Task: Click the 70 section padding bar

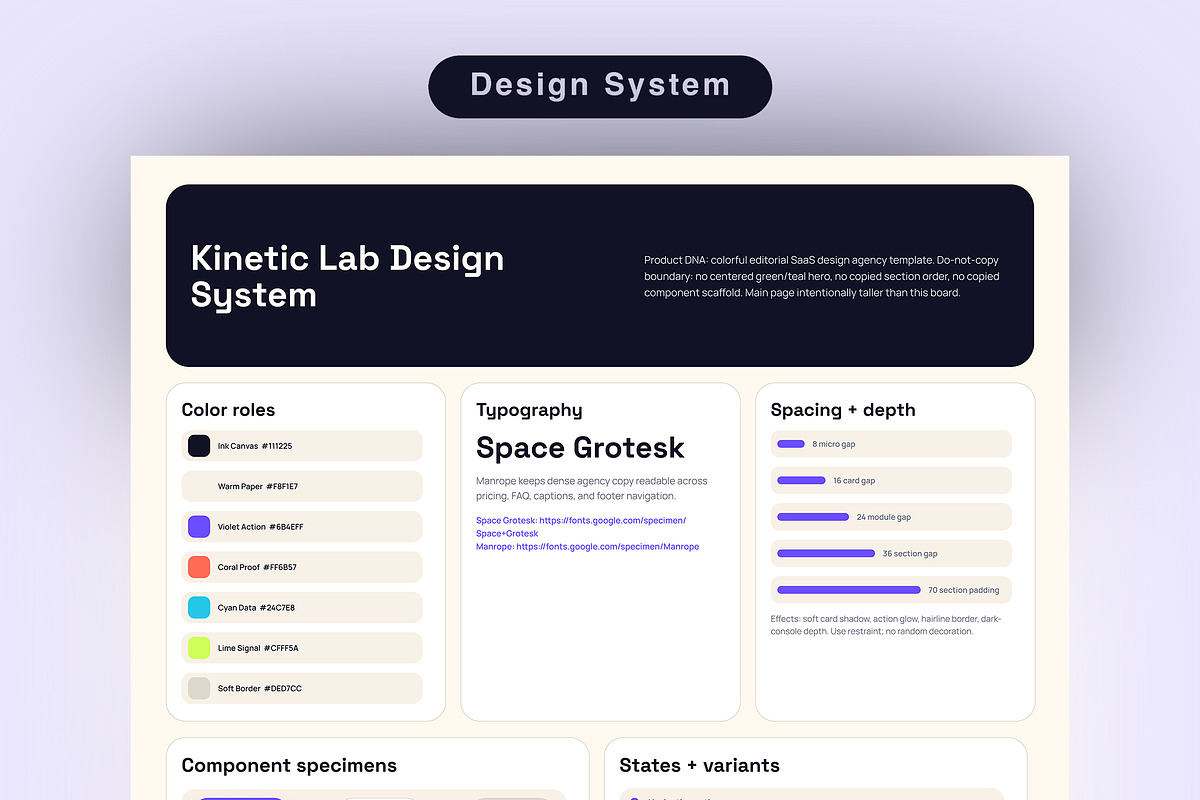Action: 849,590
